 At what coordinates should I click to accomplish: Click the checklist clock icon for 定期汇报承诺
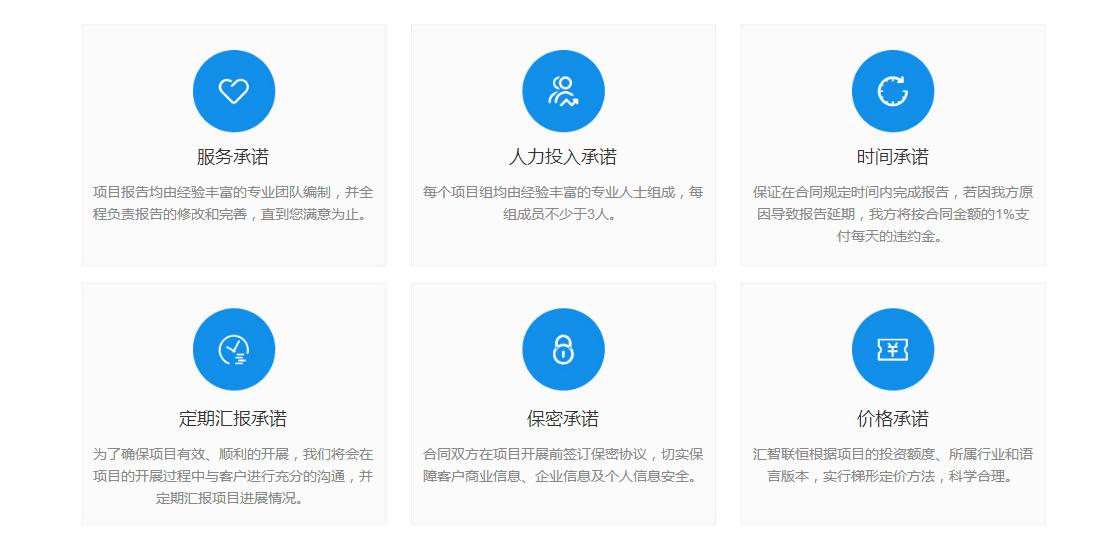coord(233,349)
